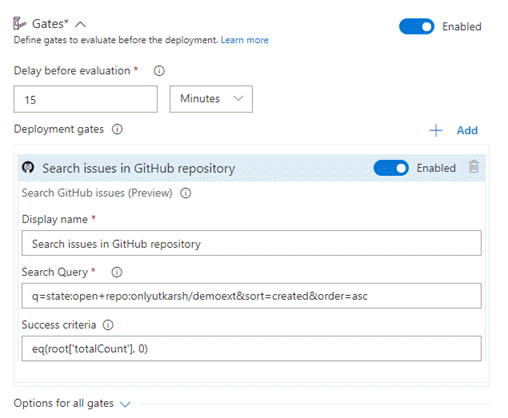Click the Gates section icon
This screenshot has height=418, width=508.
(x=19, y=24)
